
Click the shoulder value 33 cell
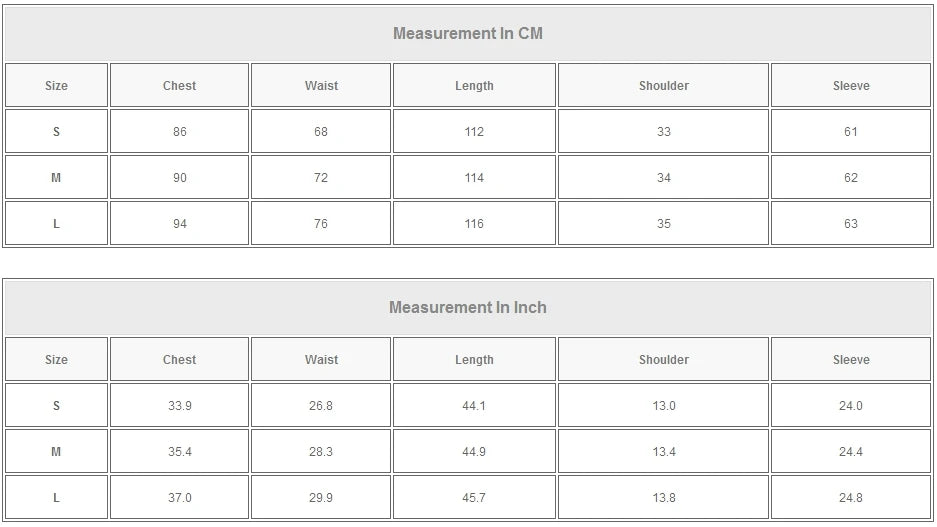click(x=664, y=132)
